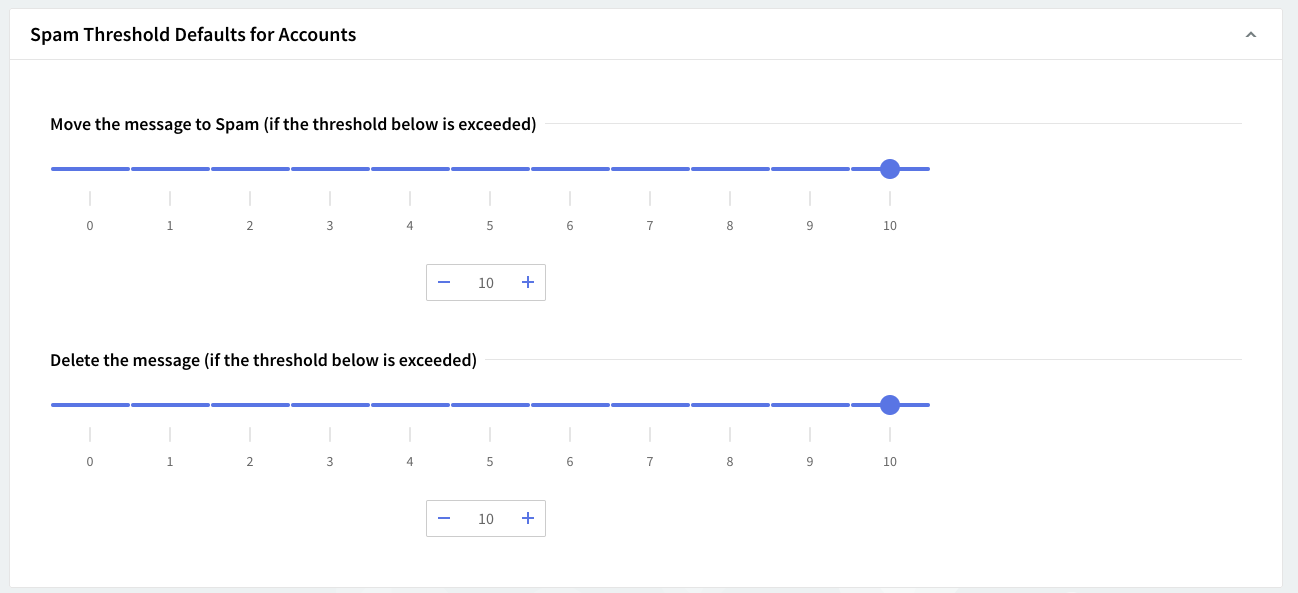Click the Delete the message slider handle
Screen dimensions: 1298x593
coord(889,405)
